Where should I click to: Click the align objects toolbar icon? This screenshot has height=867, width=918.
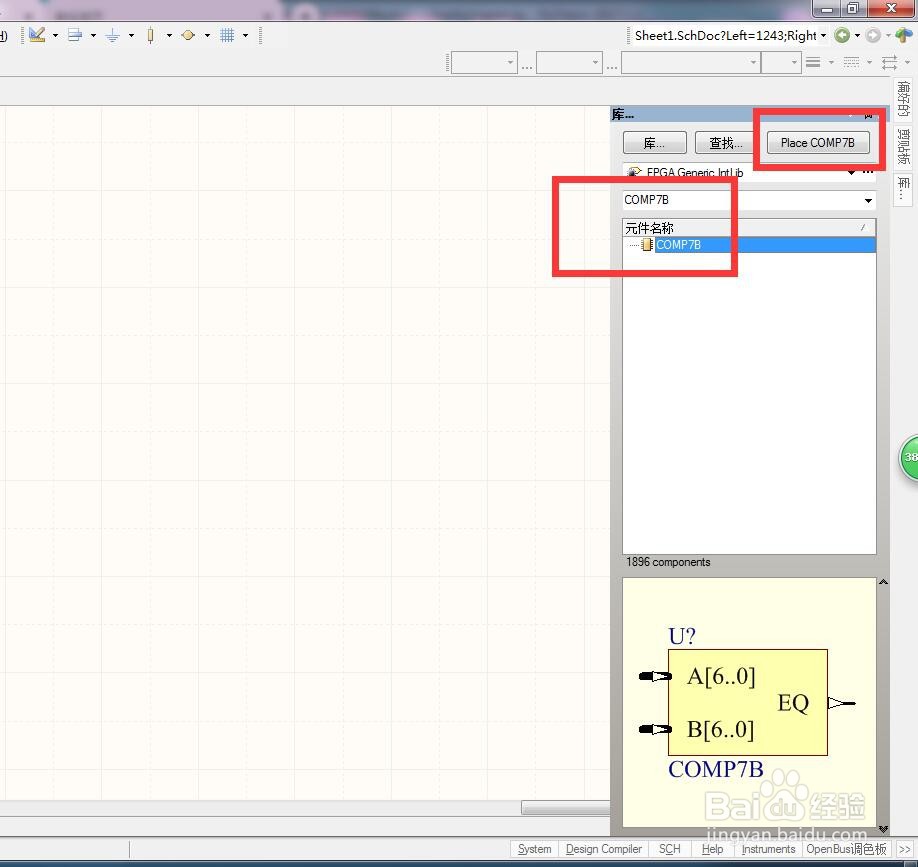[75, 35]
